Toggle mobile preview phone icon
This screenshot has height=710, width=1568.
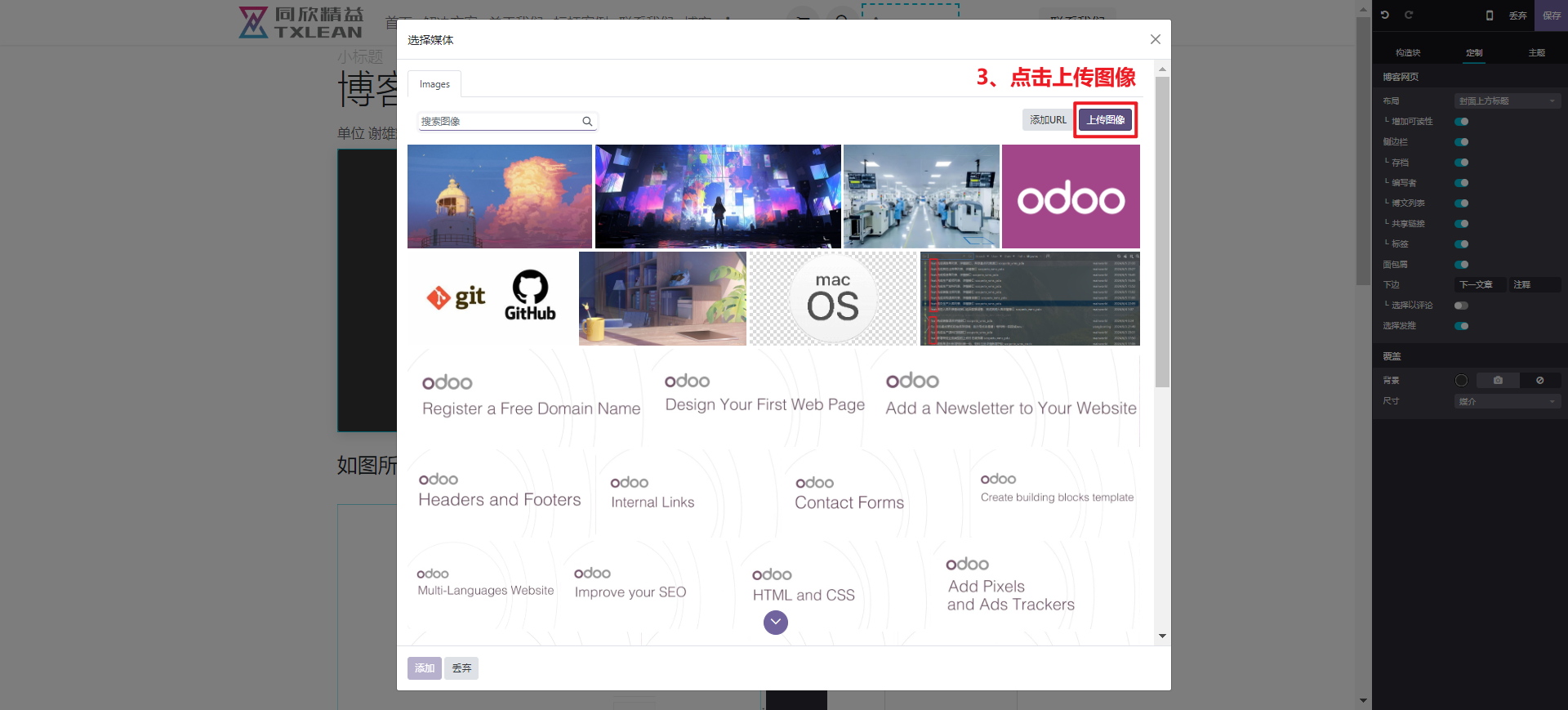click(1490, 16)
